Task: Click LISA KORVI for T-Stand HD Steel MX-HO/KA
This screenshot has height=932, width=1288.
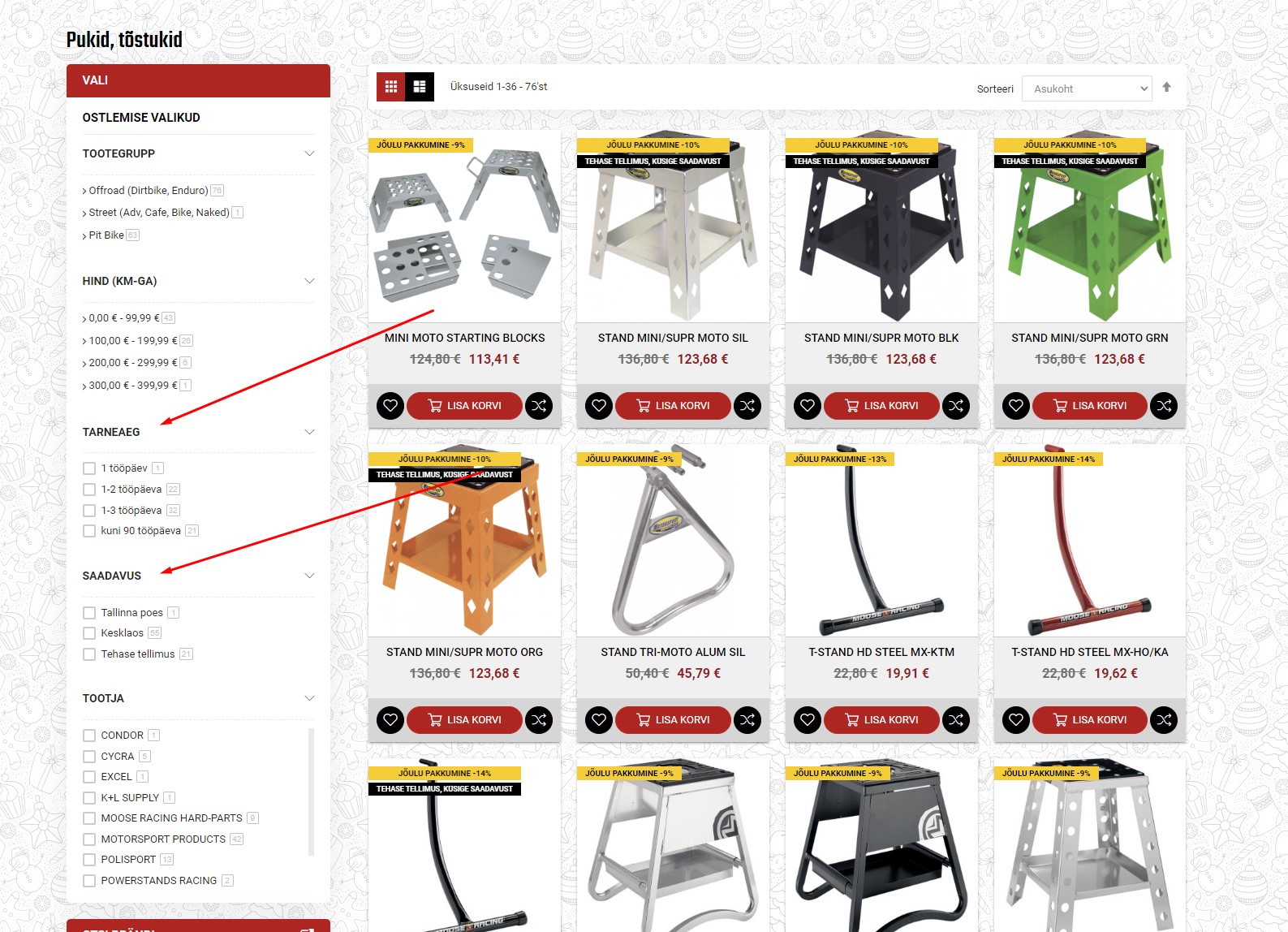Action: [x=1090, y=719]
